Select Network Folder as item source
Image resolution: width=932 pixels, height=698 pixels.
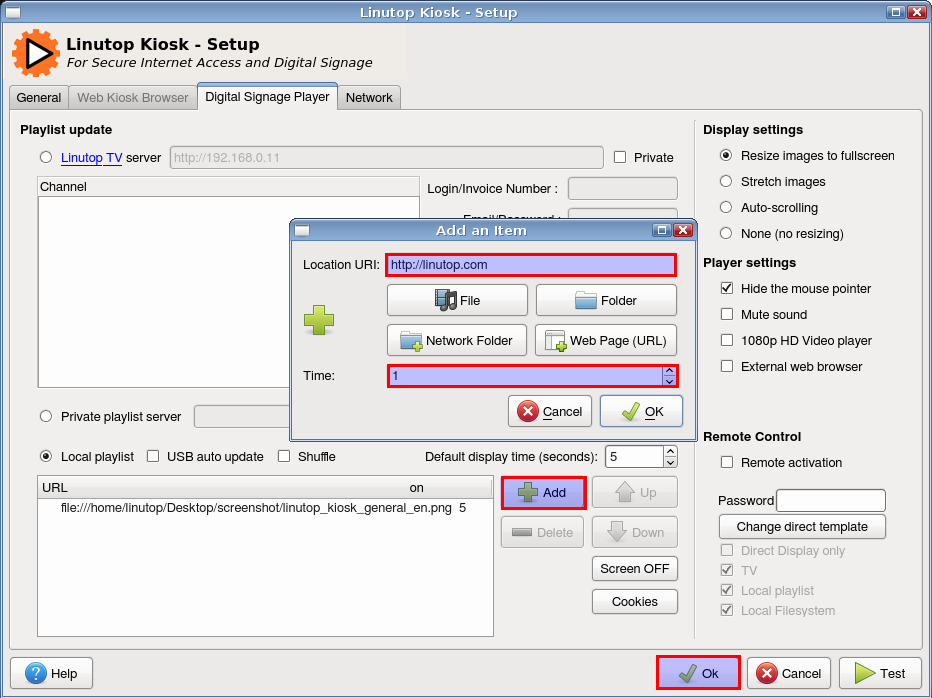tap(456, 340)
